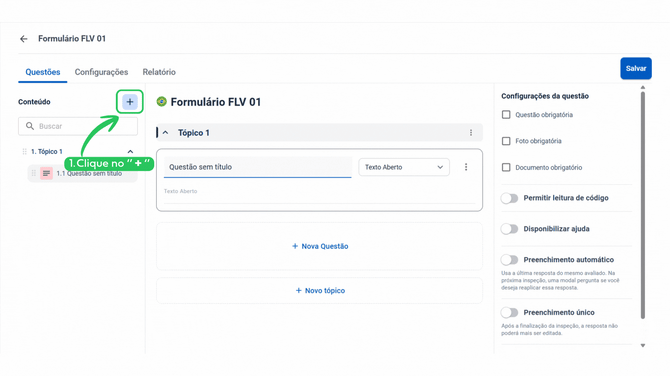Switch to the Questões tab

tap(43, 72)
